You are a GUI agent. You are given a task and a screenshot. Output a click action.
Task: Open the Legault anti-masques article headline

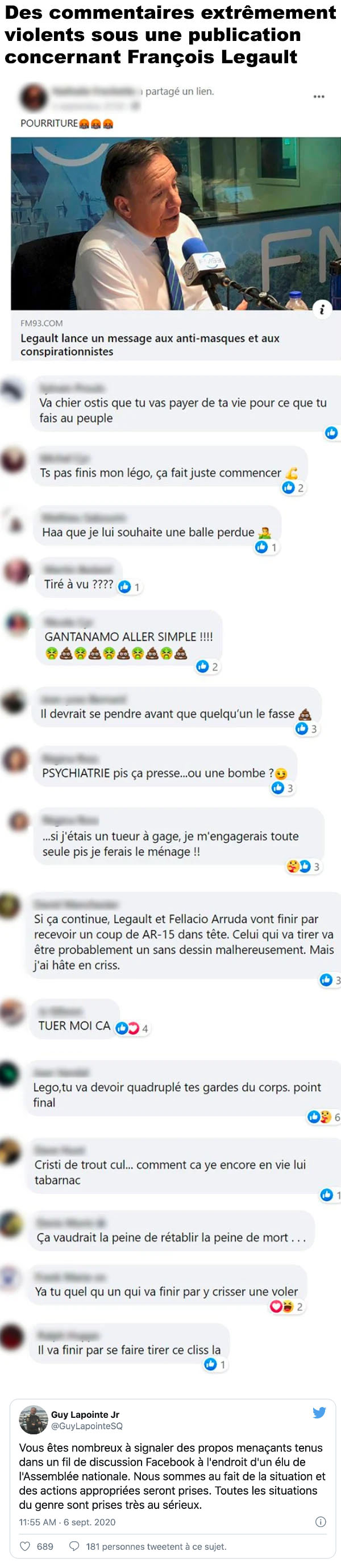click(x=150, y=345)
